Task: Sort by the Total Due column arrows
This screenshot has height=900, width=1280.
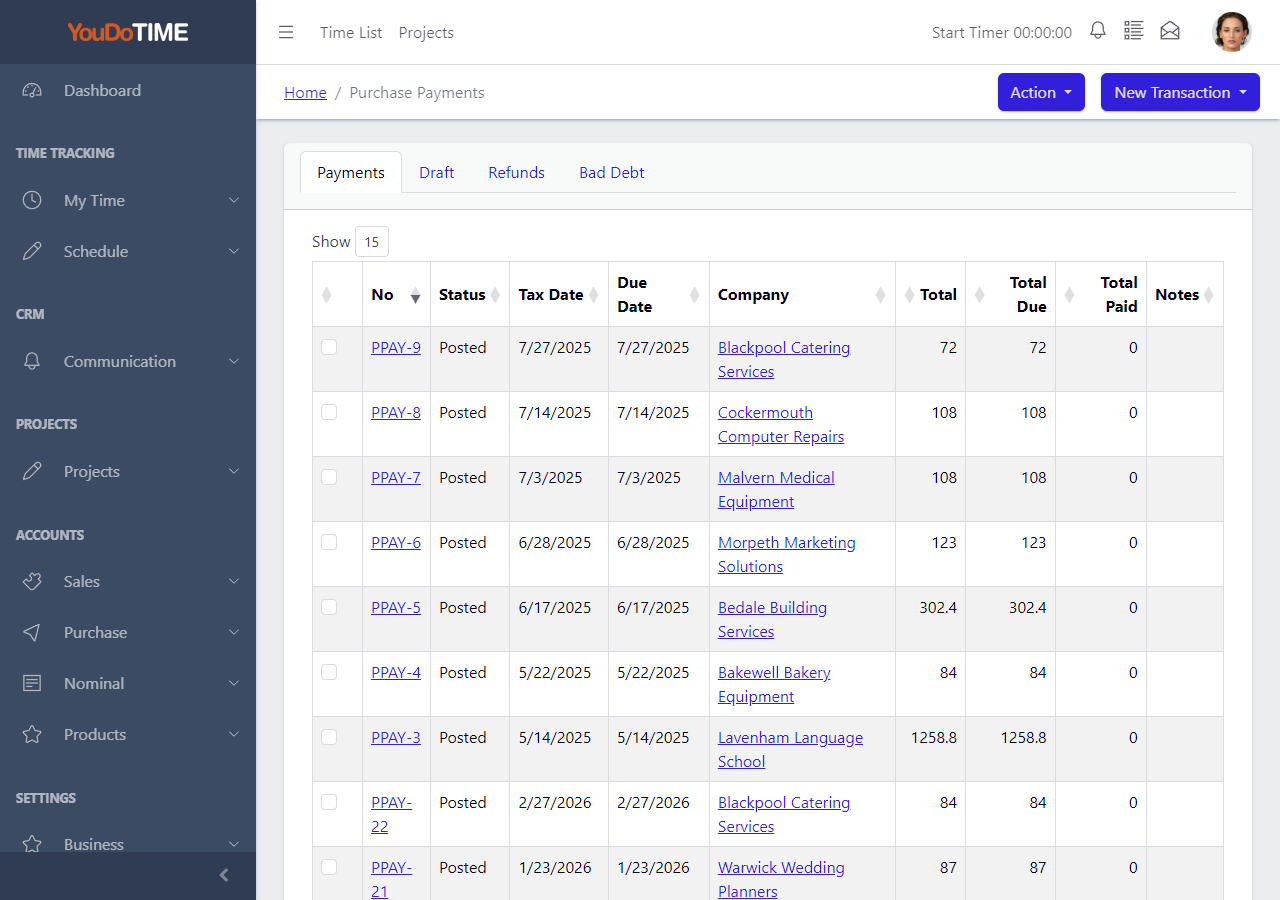Action: 980,295
